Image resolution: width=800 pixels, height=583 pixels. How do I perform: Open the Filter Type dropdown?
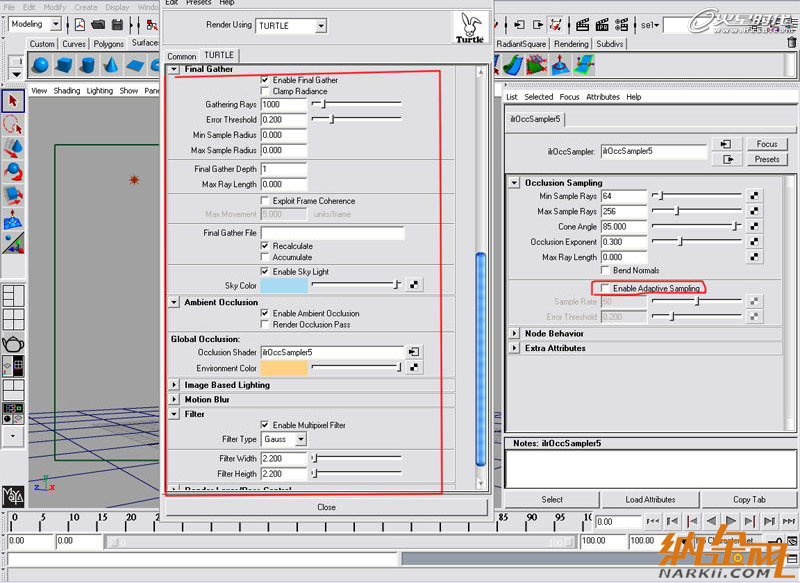tap(283, 439)
